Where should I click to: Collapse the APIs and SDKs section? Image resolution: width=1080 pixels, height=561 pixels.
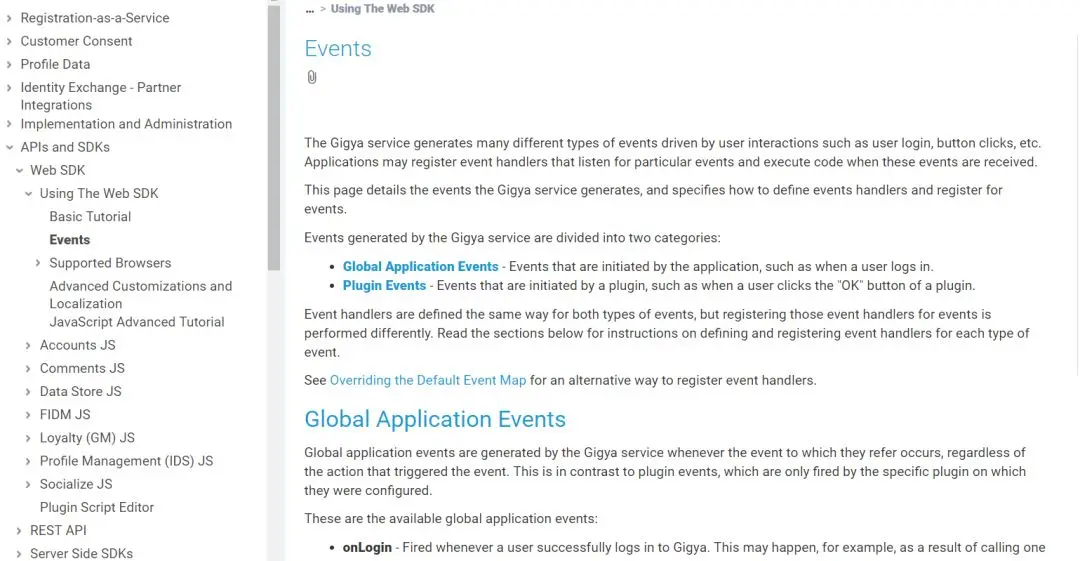pos(9,147)
